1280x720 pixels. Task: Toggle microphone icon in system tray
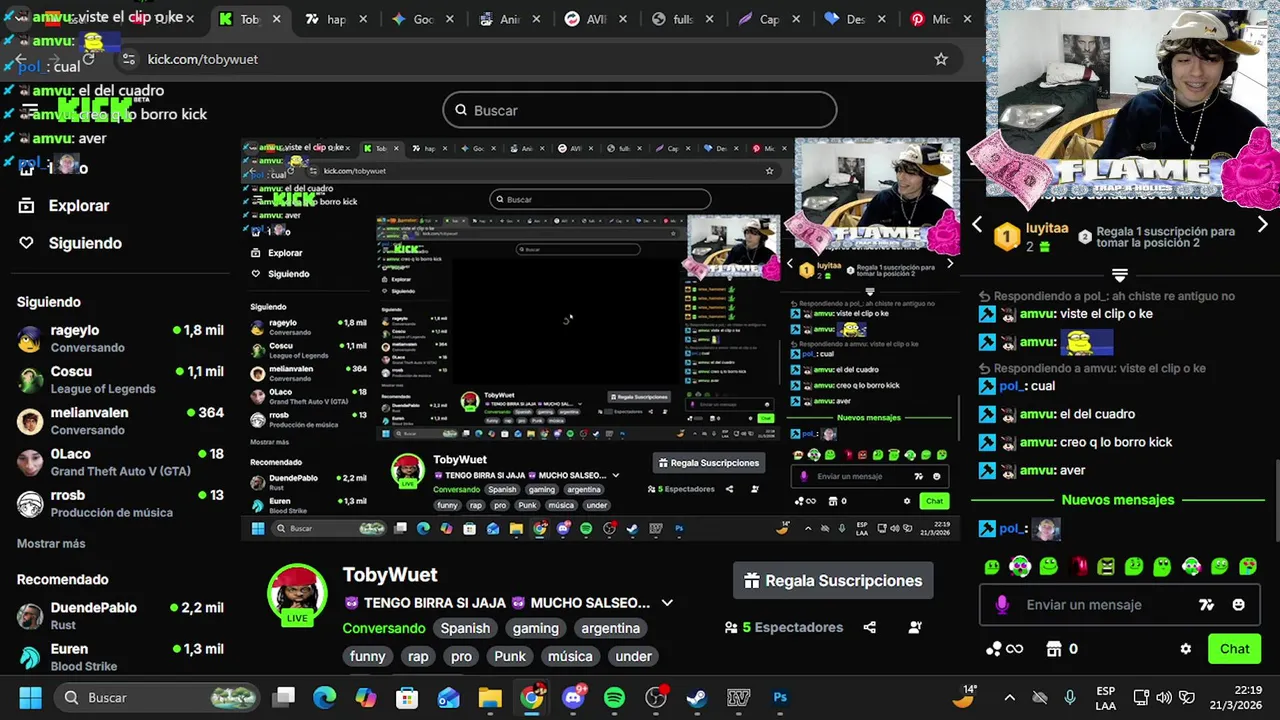point(1070,698)
